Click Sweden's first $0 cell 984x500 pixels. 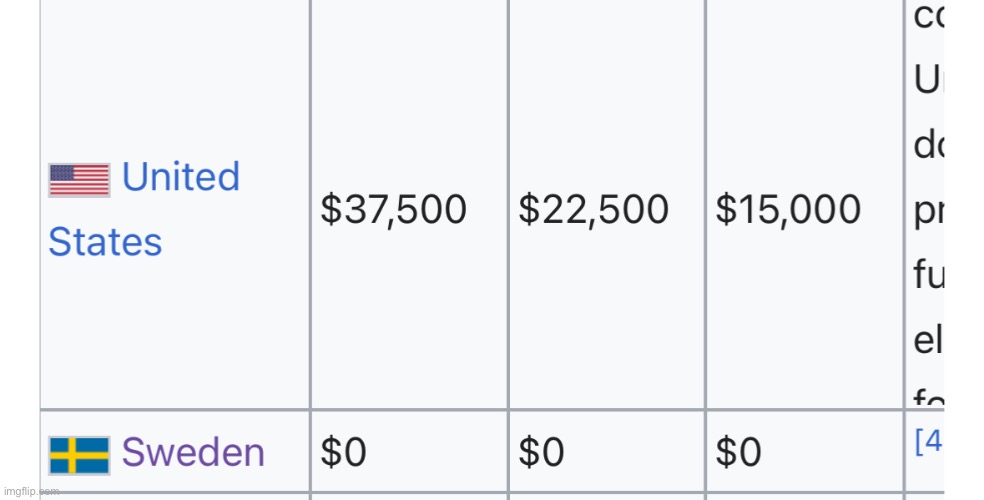click(343, 453)
